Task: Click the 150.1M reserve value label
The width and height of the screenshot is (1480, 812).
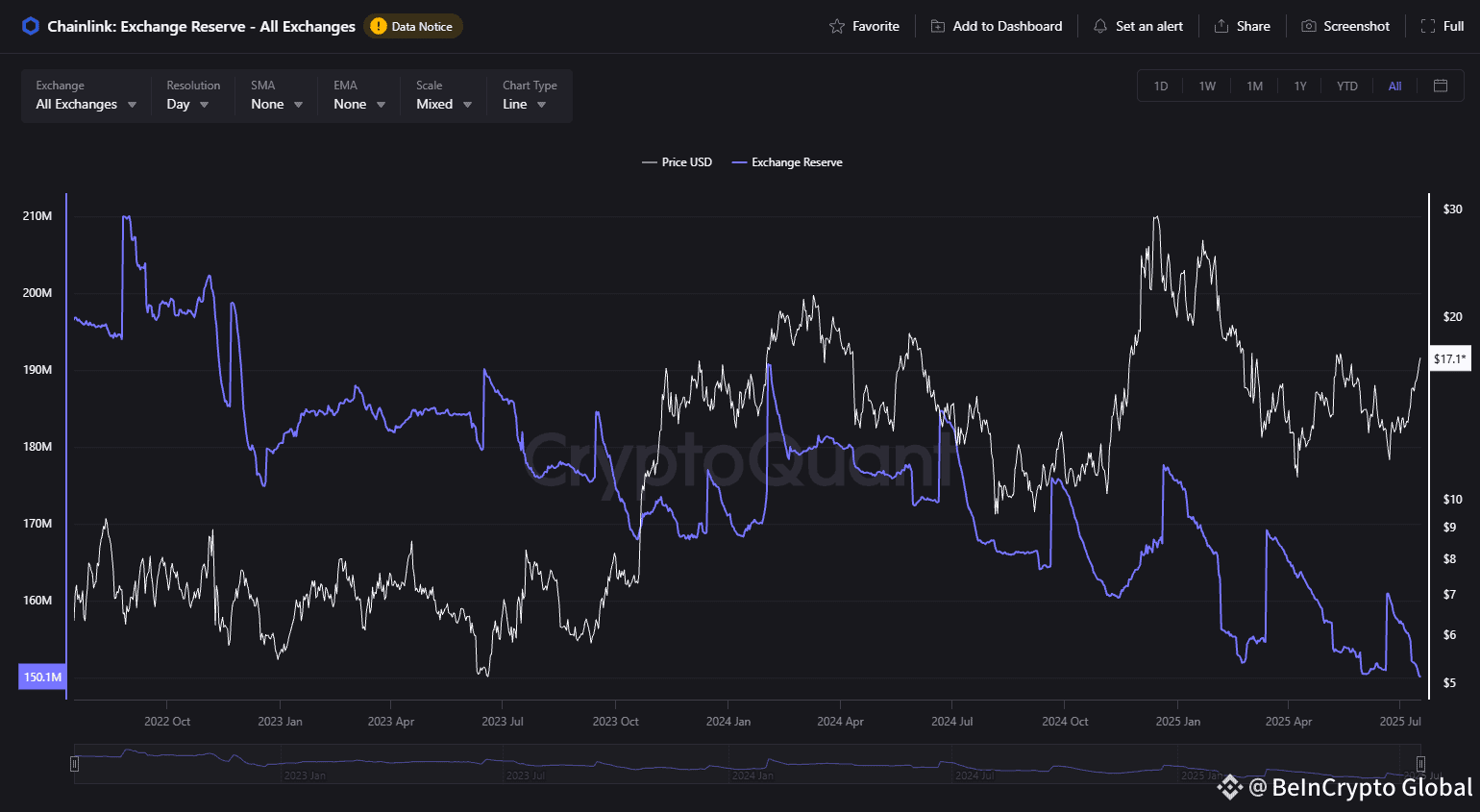Action: tap(42, 677)
